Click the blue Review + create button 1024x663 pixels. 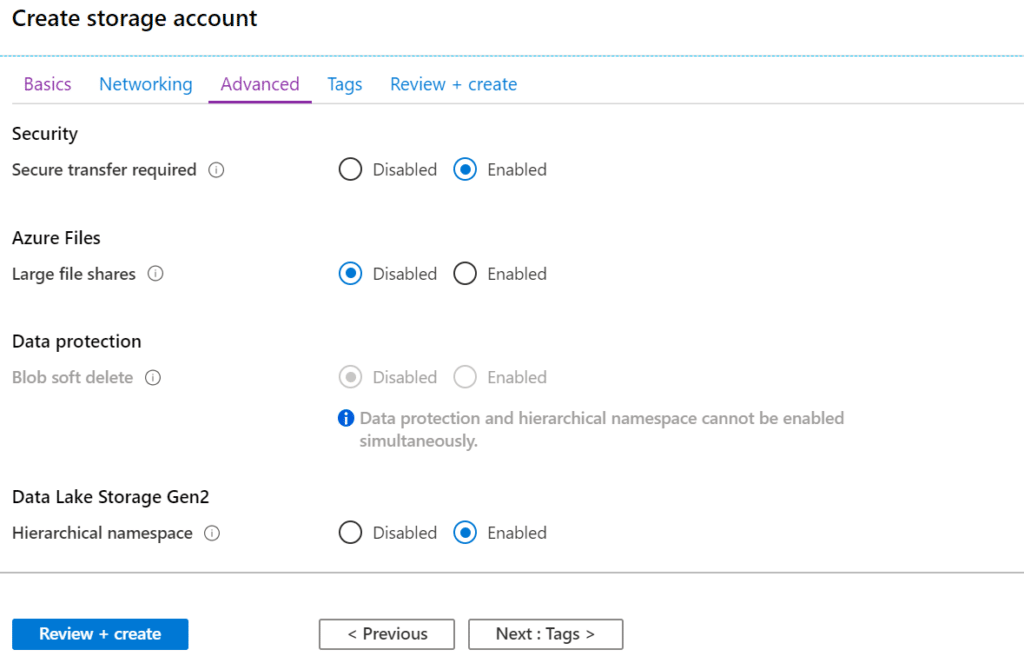point(100,634)
